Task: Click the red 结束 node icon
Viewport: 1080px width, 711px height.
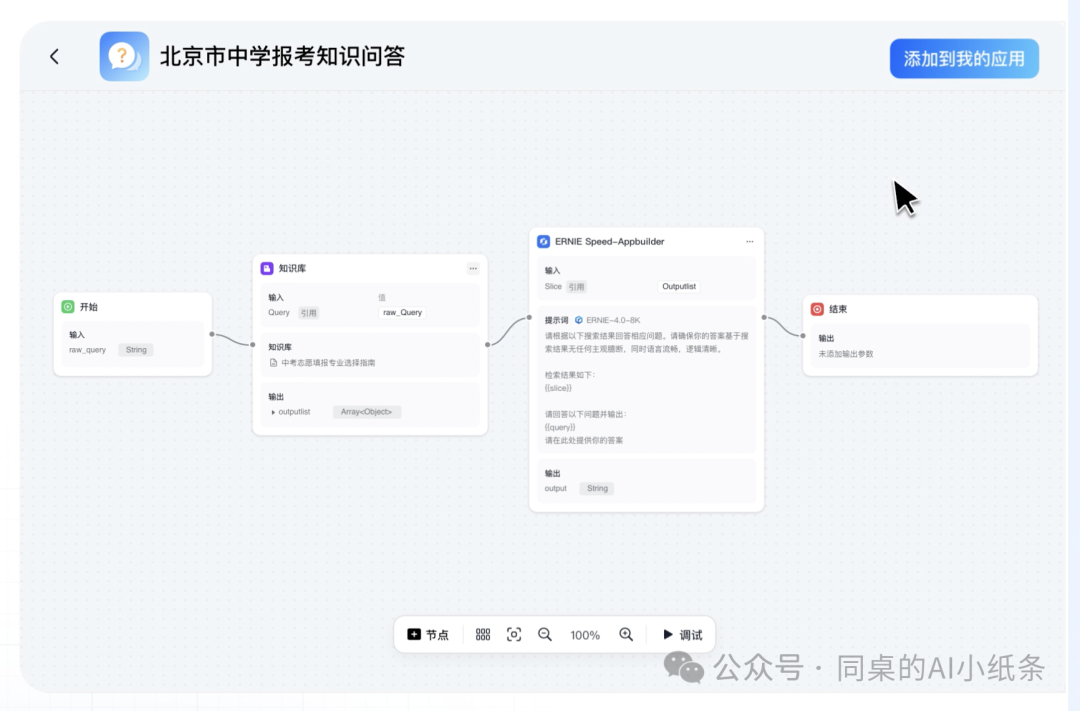Action: [817, 308]
